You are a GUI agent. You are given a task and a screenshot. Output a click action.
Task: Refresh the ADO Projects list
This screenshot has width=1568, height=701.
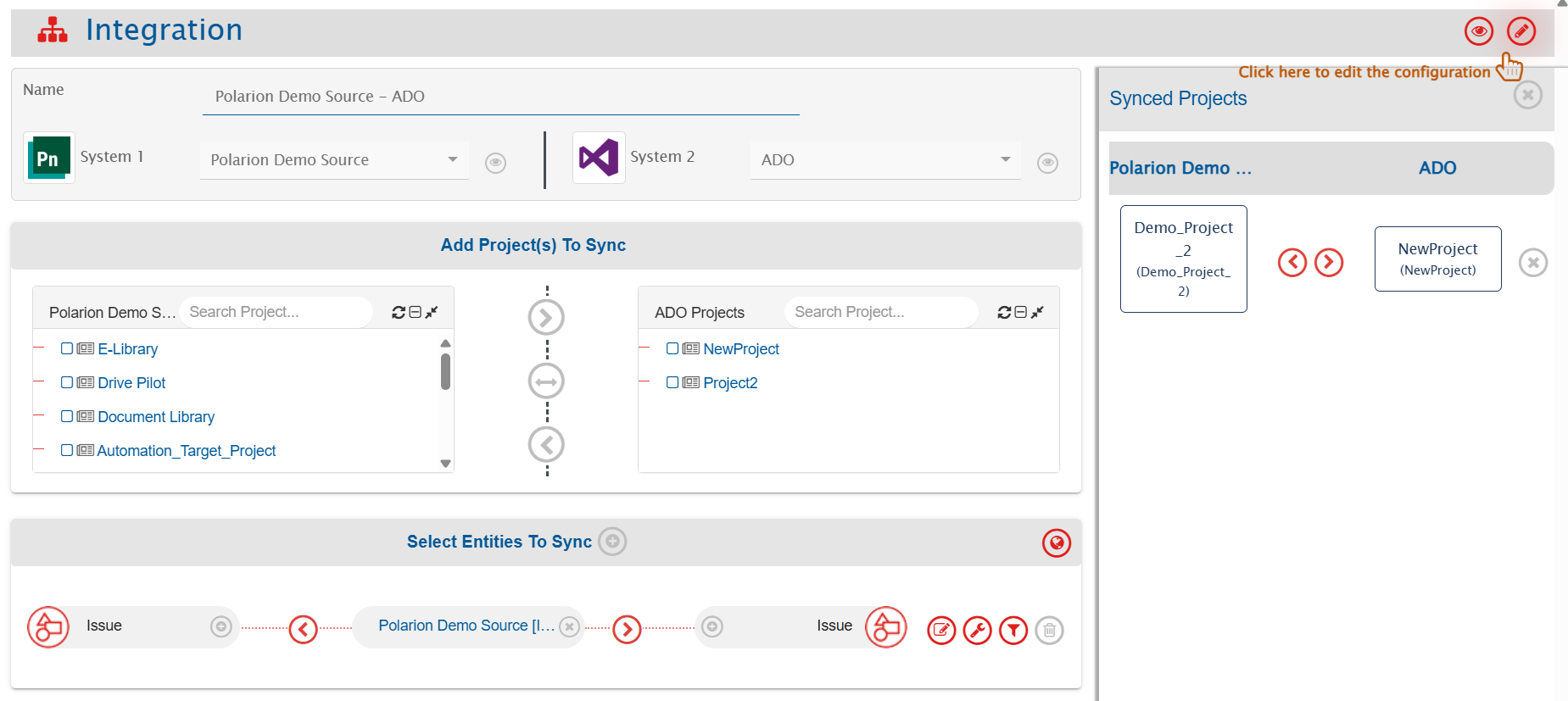1004,312
